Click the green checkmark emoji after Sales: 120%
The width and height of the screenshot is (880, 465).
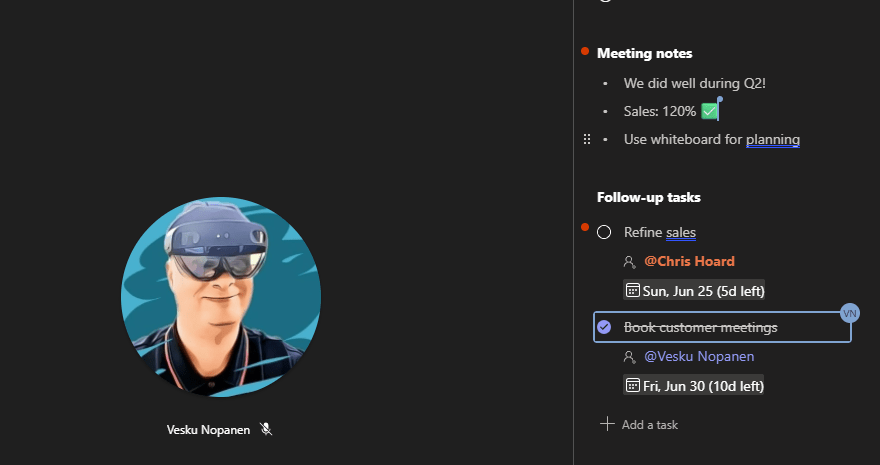click(x=709, y=111)
